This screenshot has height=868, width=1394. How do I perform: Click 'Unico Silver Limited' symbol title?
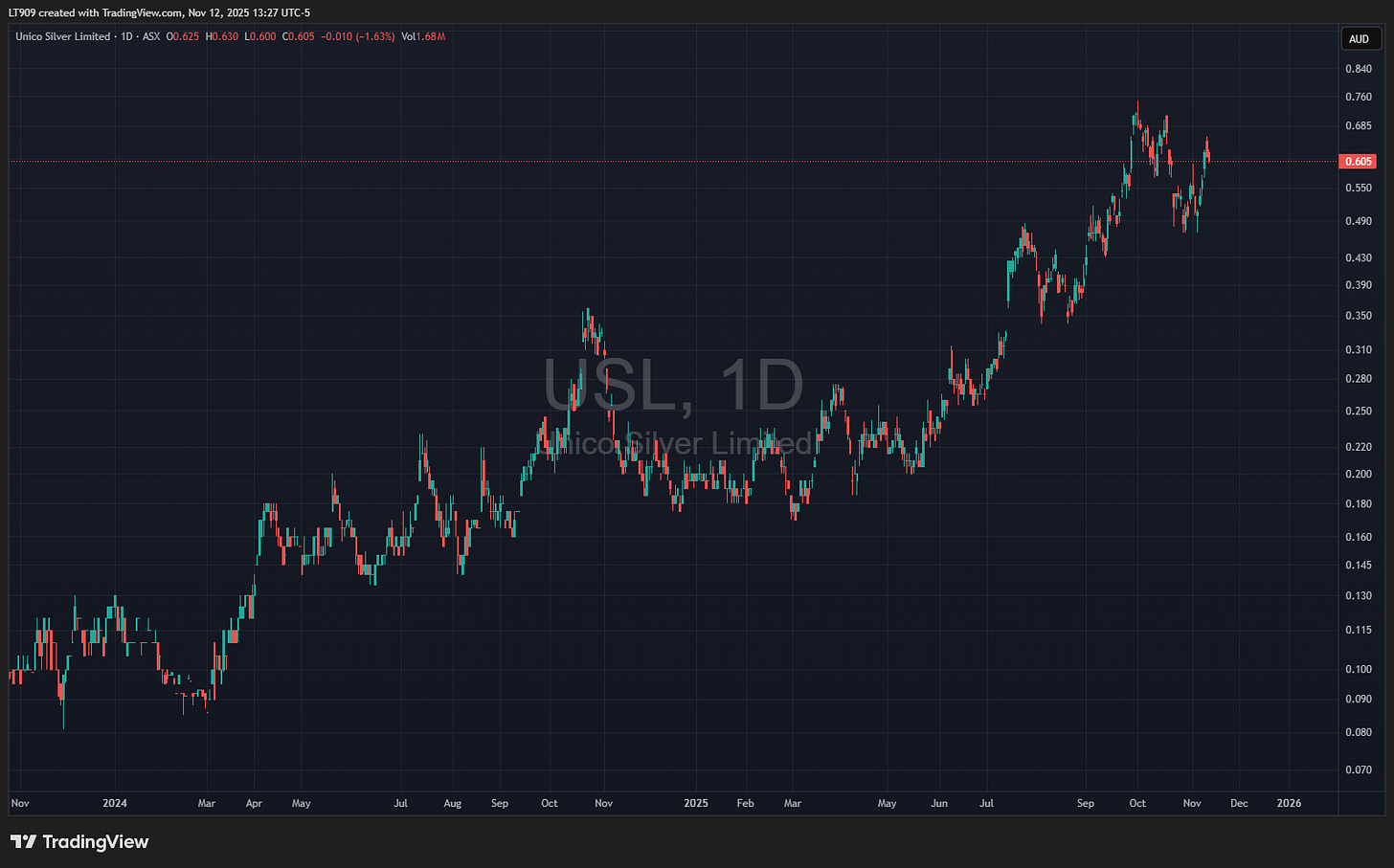[63, 36]
